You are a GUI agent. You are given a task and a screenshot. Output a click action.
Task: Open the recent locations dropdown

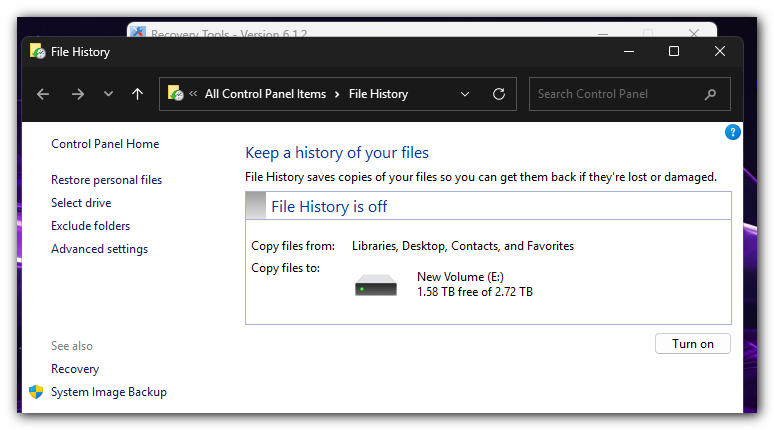click(108, 94)
